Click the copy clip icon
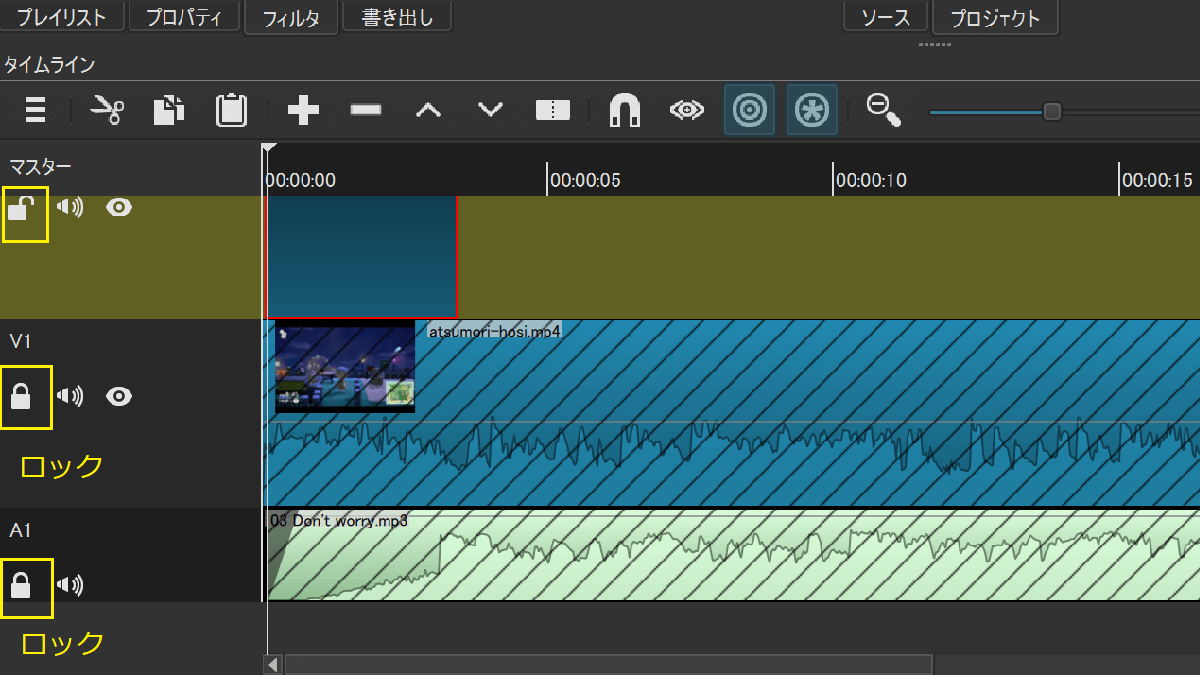This screenshot has height=675, width=1200. click(168, 110)
